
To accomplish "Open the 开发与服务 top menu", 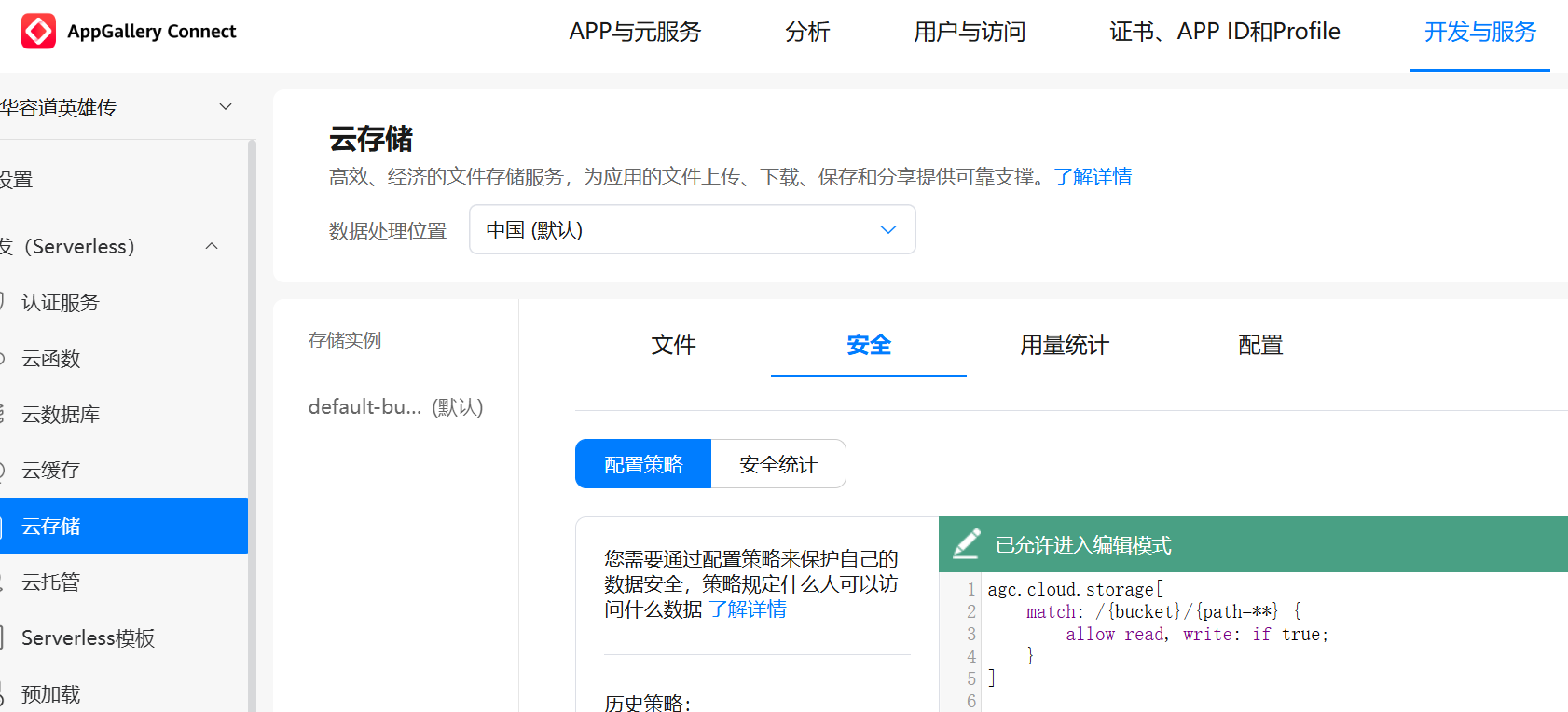I will click(1479, 32).
